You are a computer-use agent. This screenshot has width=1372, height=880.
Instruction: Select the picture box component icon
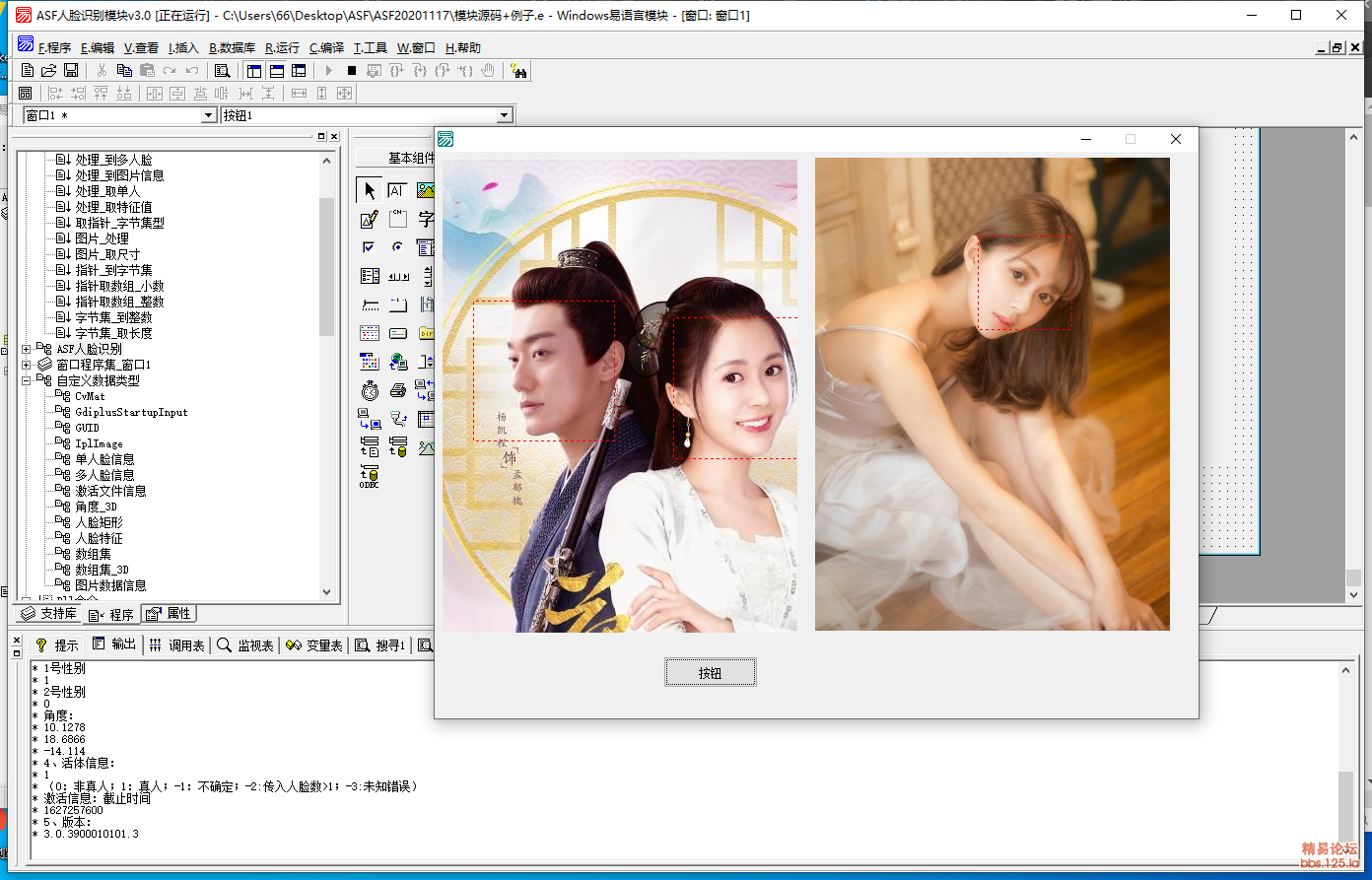(x=425, y=190)
